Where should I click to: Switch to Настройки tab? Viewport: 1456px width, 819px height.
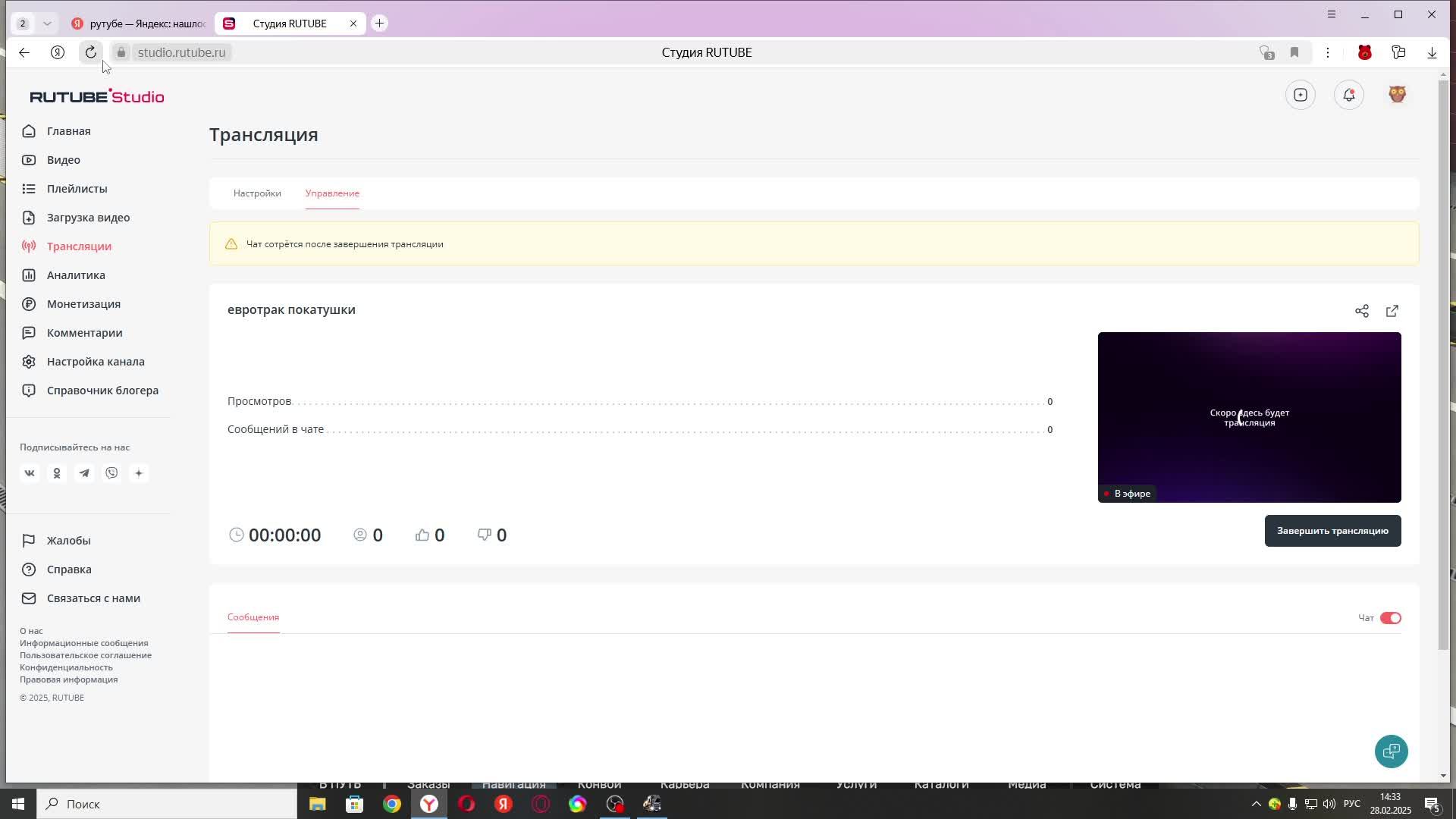tap(257, 193)
